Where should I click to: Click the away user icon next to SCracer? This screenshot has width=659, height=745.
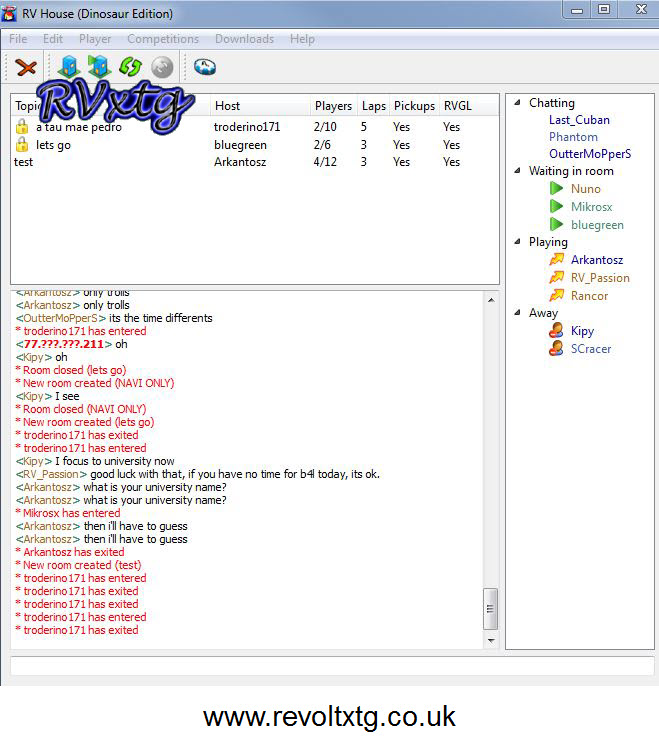(x=556, y=349)
